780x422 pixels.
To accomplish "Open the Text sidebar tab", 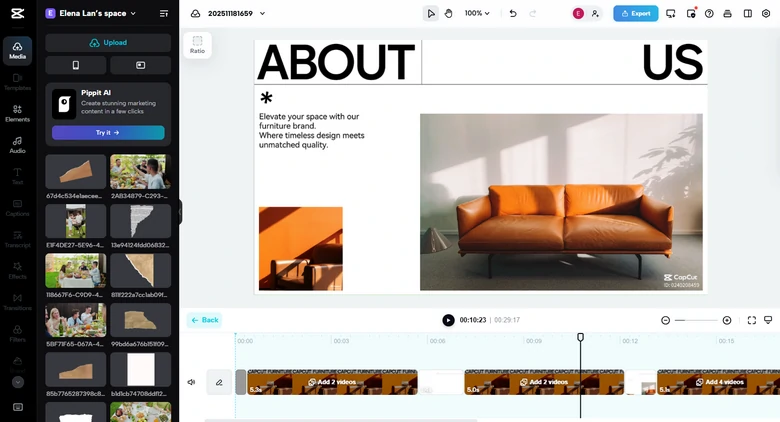I will point(17,176).
